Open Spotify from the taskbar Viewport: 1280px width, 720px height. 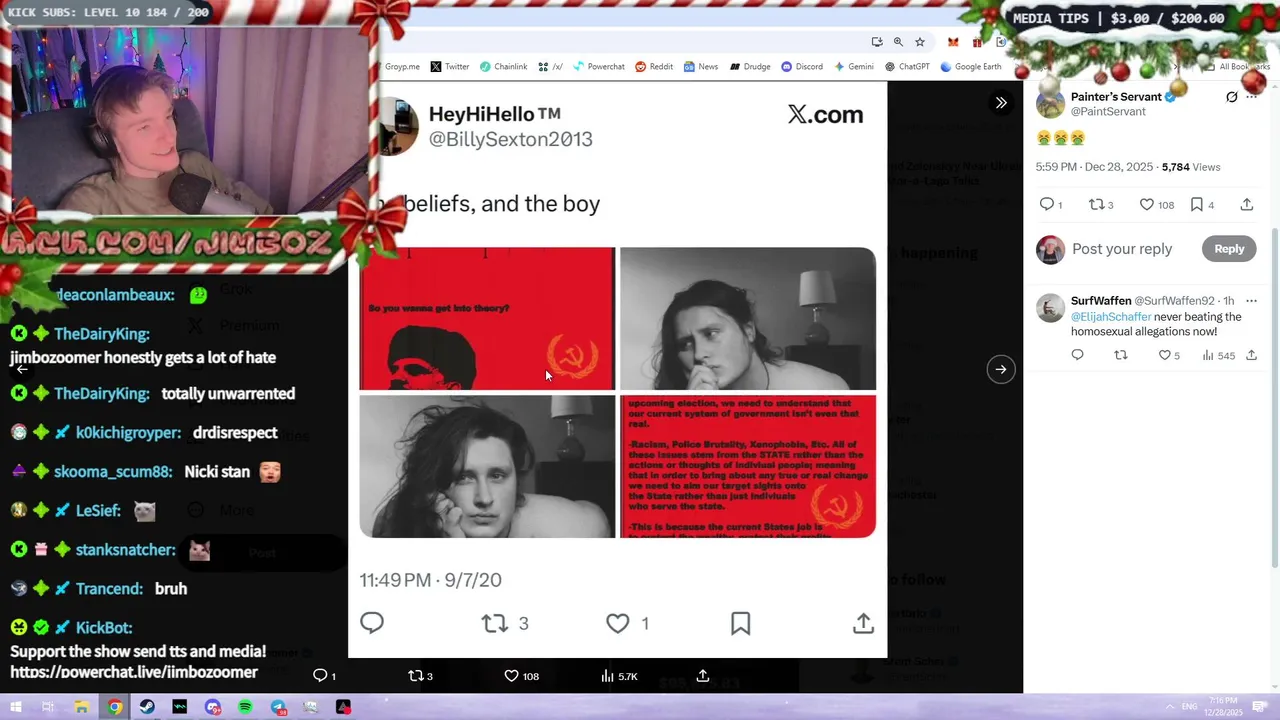pyautogui.click(x=245, y=707)
